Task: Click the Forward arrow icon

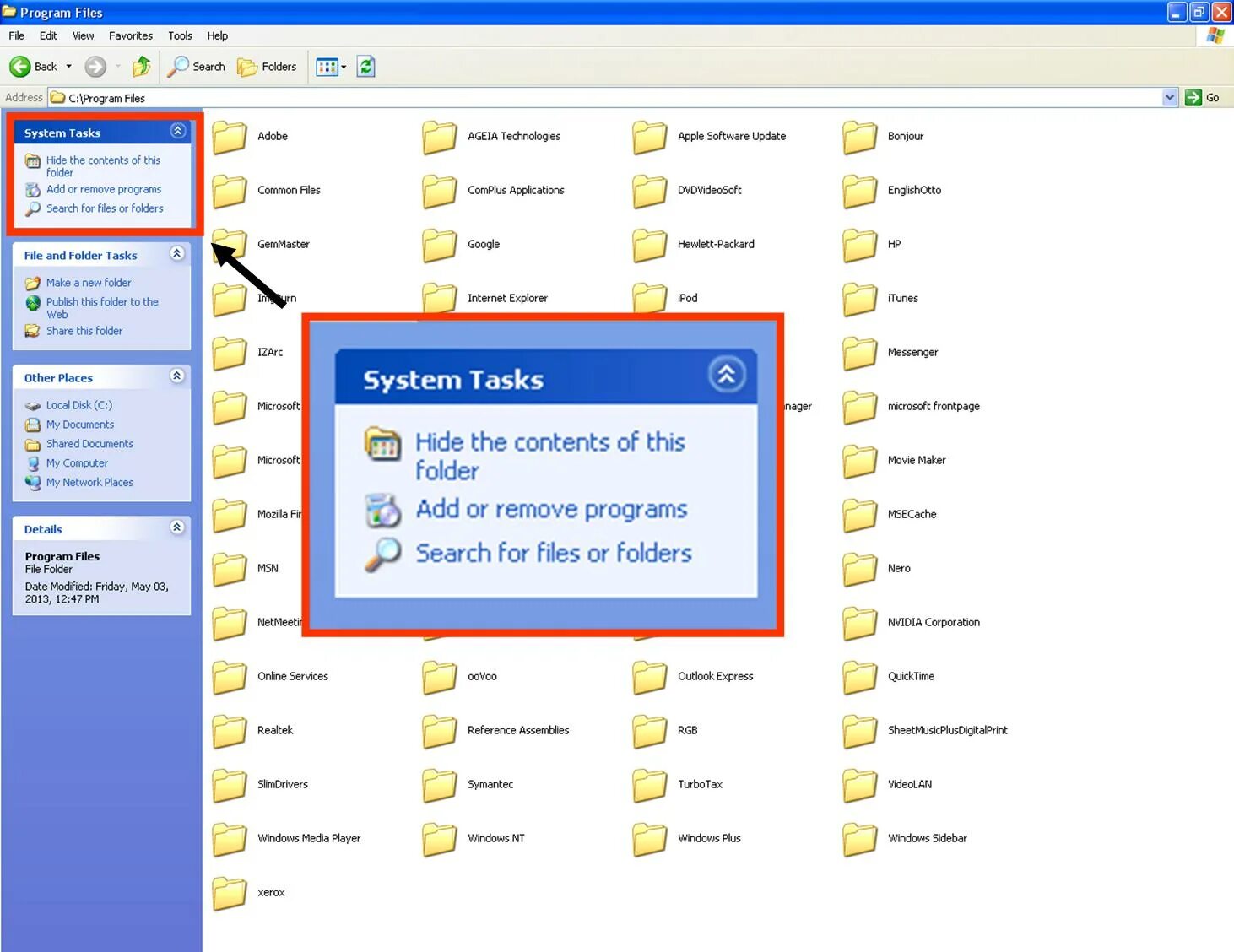Action: tap(95, 67)
